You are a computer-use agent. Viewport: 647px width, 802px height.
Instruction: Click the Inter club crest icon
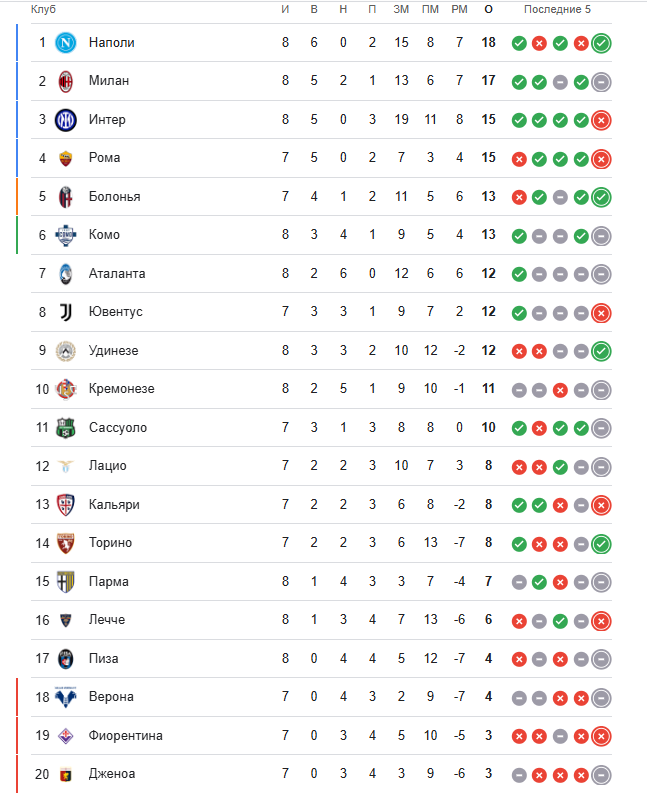pyautogui.click(x=66, y=120)
